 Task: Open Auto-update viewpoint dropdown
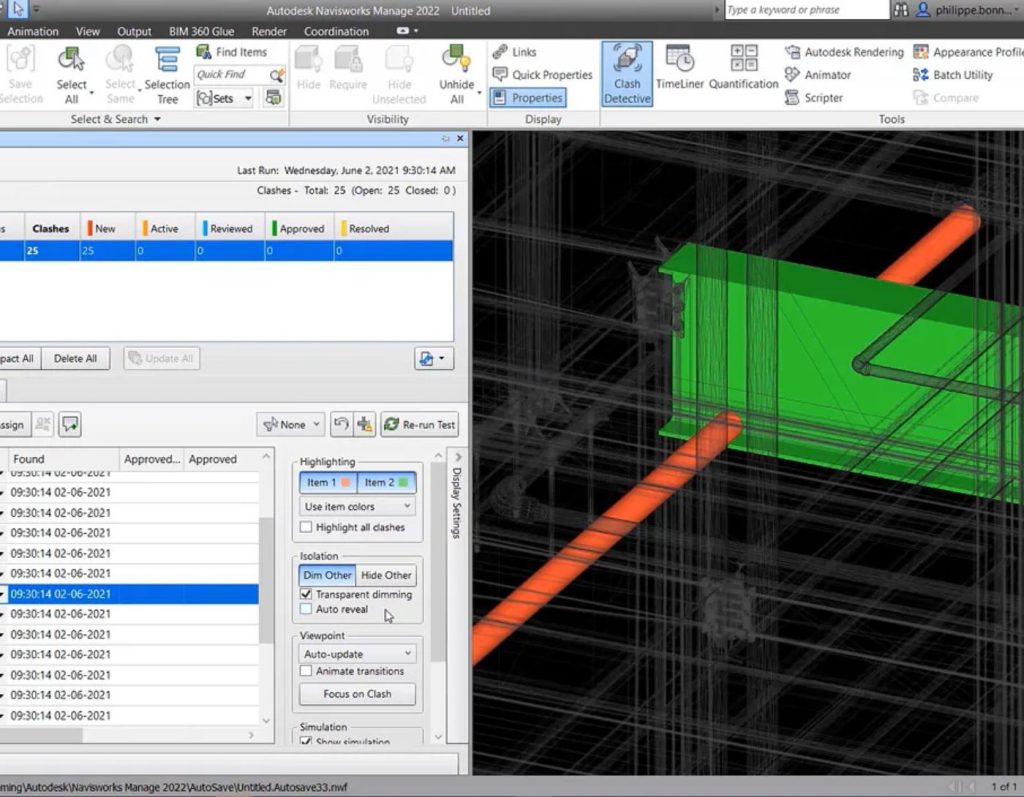tap(357, 653)
